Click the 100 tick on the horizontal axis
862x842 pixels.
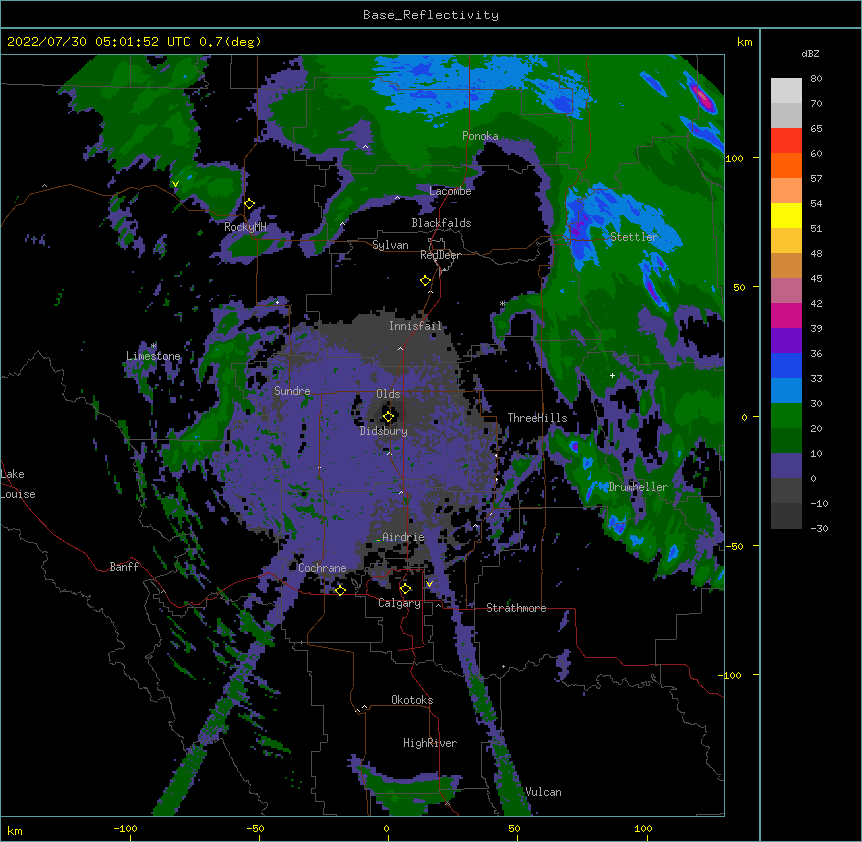pos(643,829)
